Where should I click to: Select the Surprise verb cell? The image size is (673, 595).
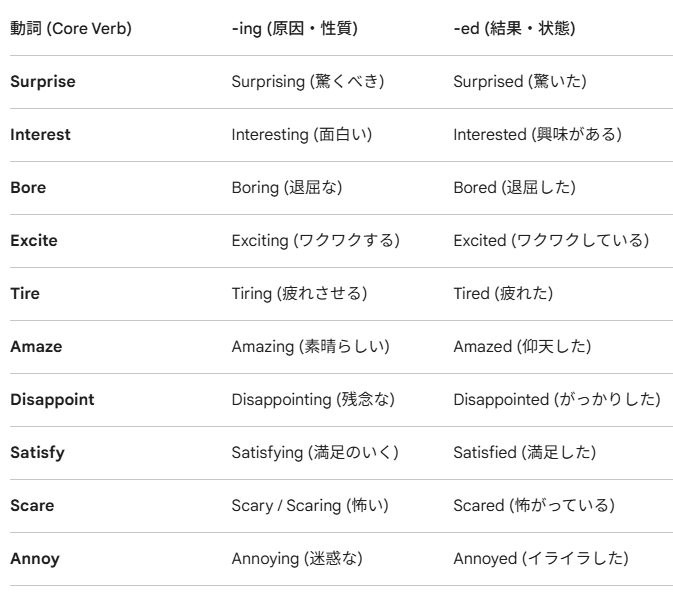(x=42, y=81)
